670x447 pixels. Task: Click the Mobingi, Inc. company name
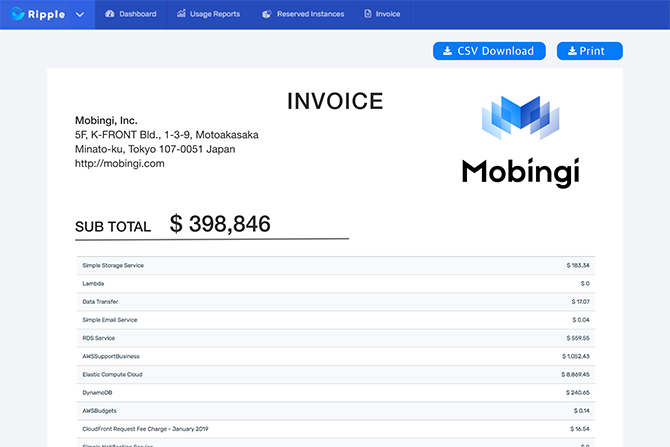click(106, 121)
